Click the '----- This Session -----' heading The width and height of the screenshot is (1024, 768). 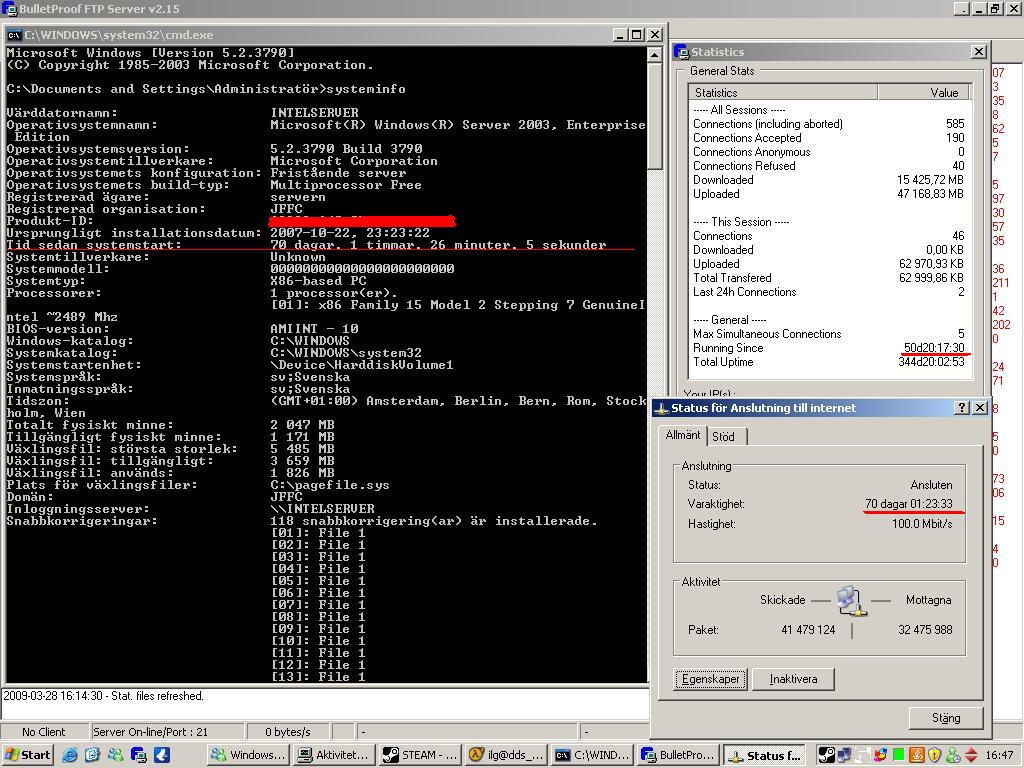741,222
